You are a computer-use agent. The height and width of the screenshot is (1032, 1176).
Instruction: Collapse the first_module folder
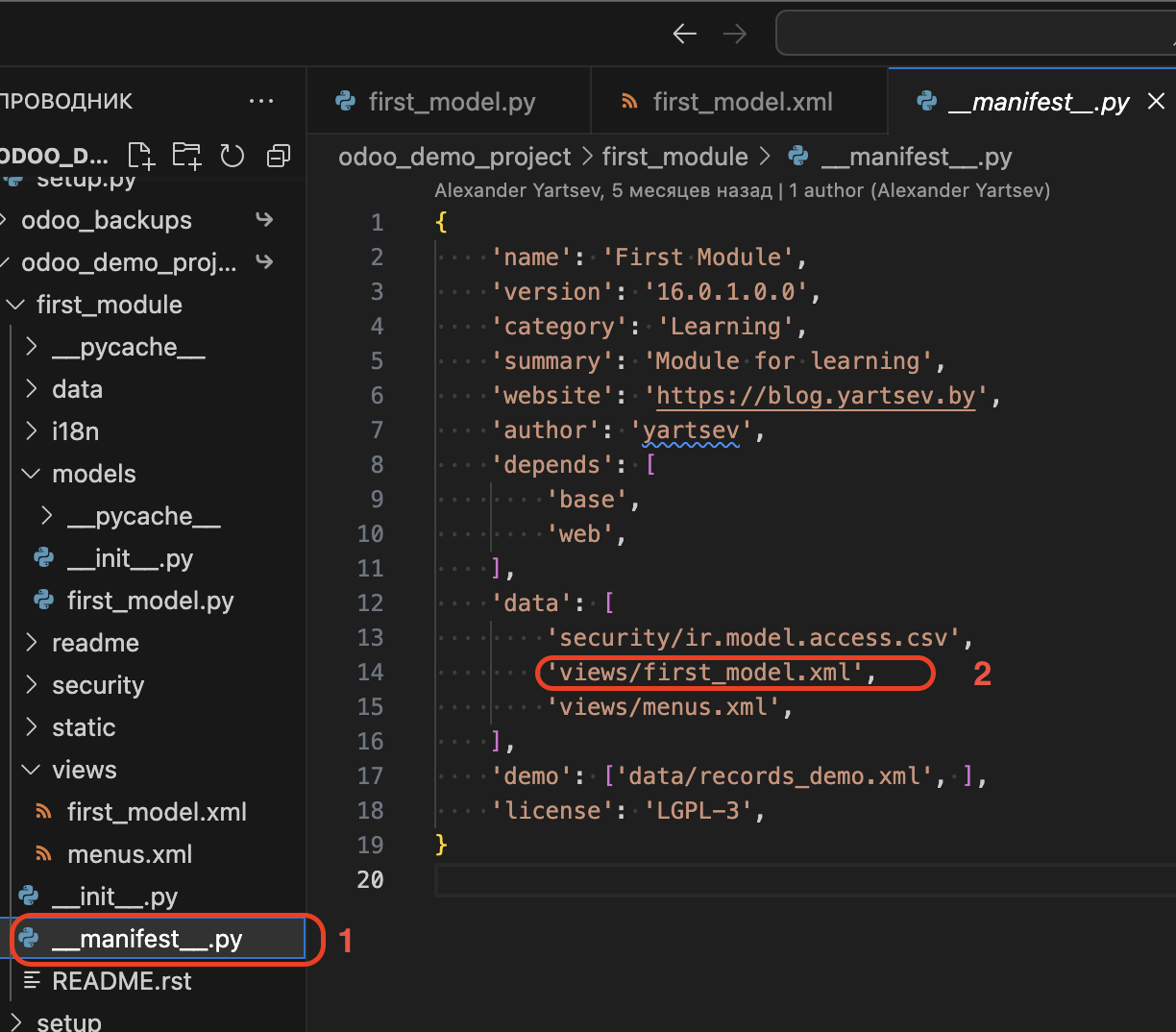point(15,305)
